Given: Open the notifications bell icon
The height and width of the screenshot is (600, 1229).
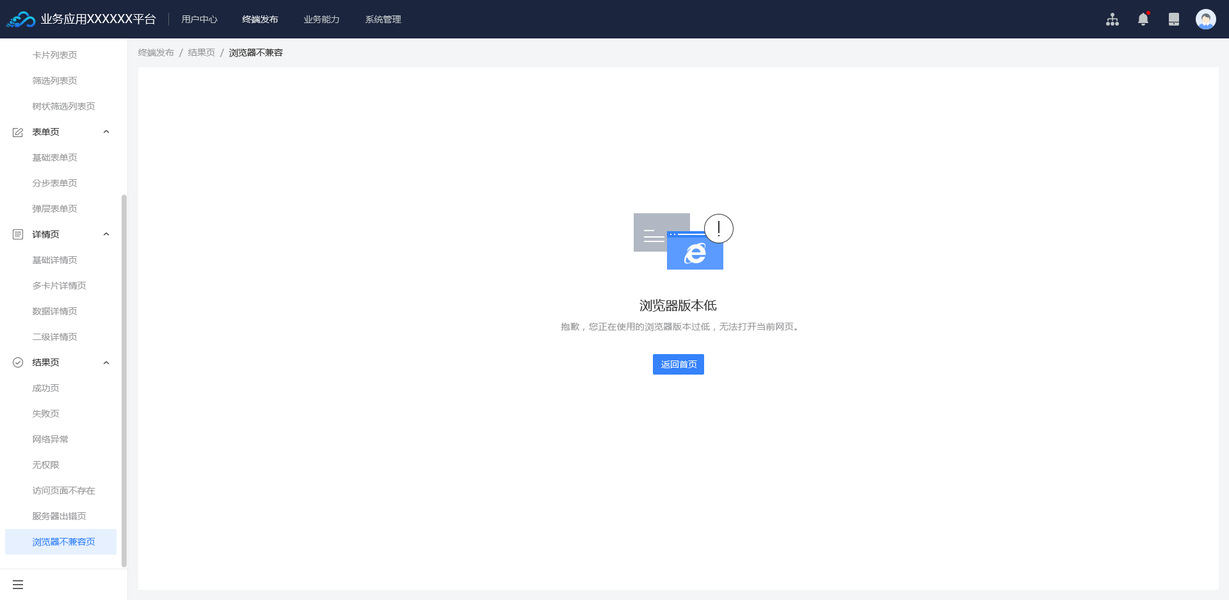Looking at the screenshot, I should click(1143, 19).
